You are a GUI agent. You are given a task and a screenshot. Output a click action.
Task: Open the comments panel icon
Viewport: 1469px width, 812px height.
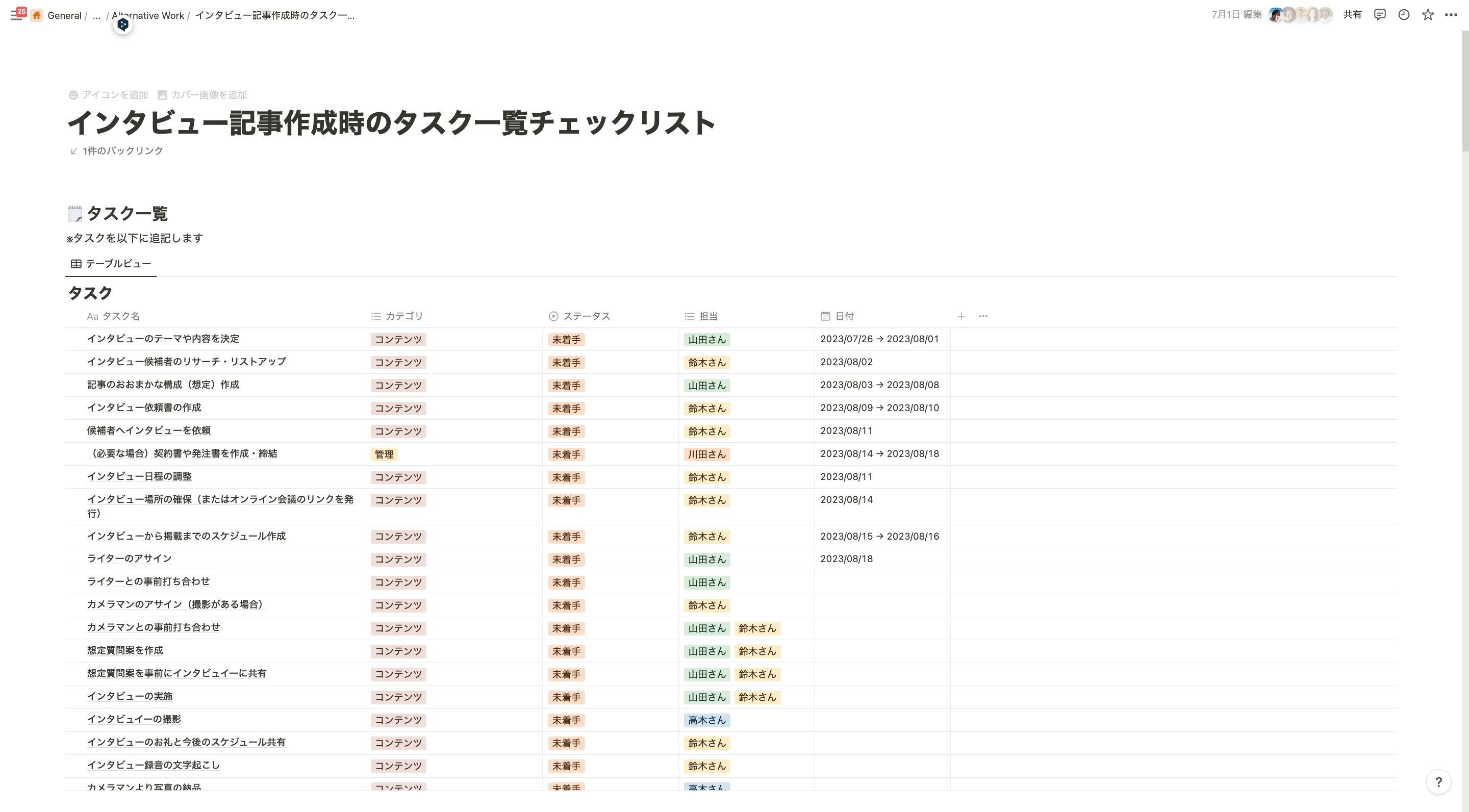[1379, 15]
